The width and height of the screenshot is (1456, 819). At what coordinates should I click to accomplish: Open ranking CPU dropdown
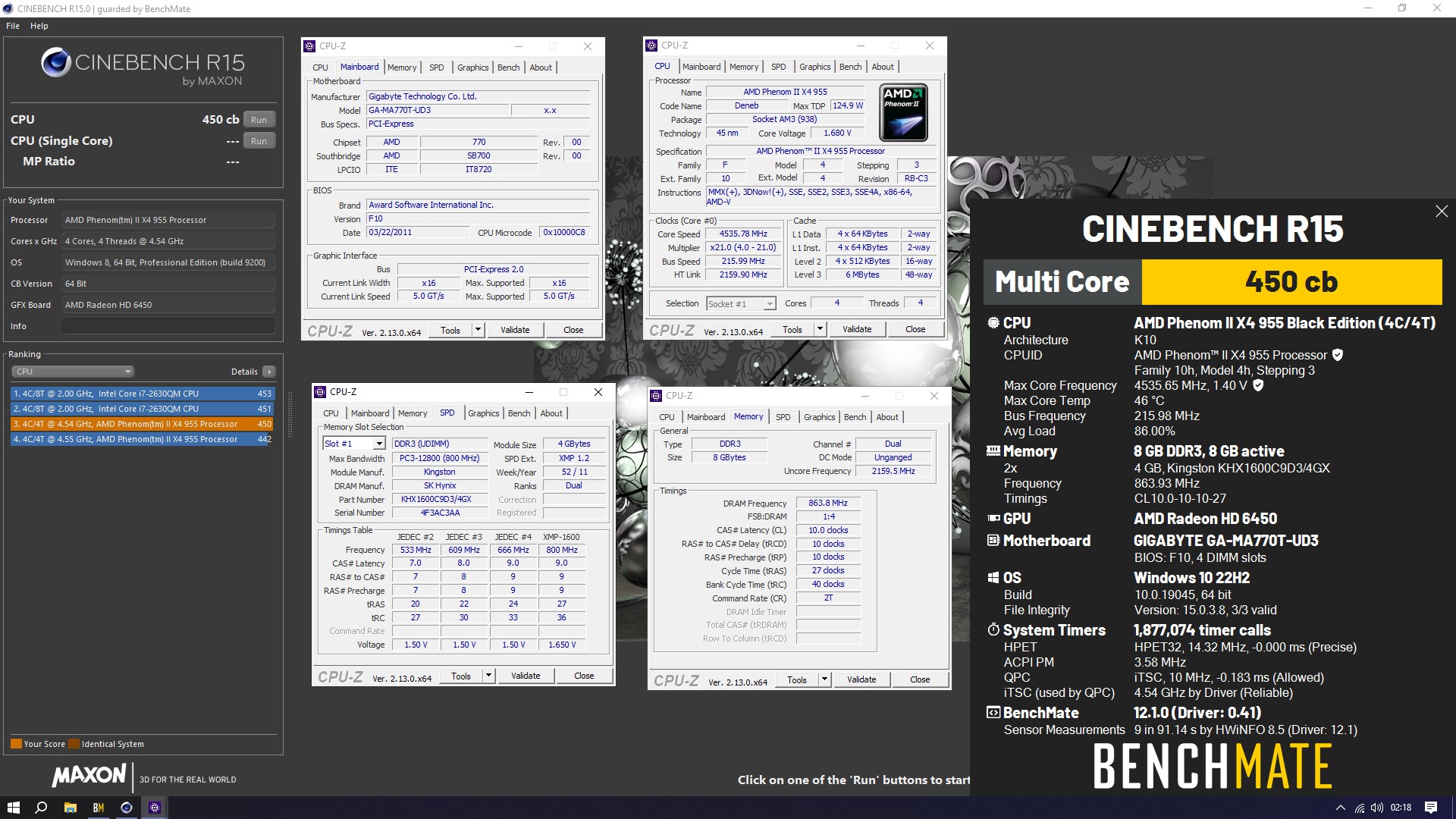click(x=73, y=372)
